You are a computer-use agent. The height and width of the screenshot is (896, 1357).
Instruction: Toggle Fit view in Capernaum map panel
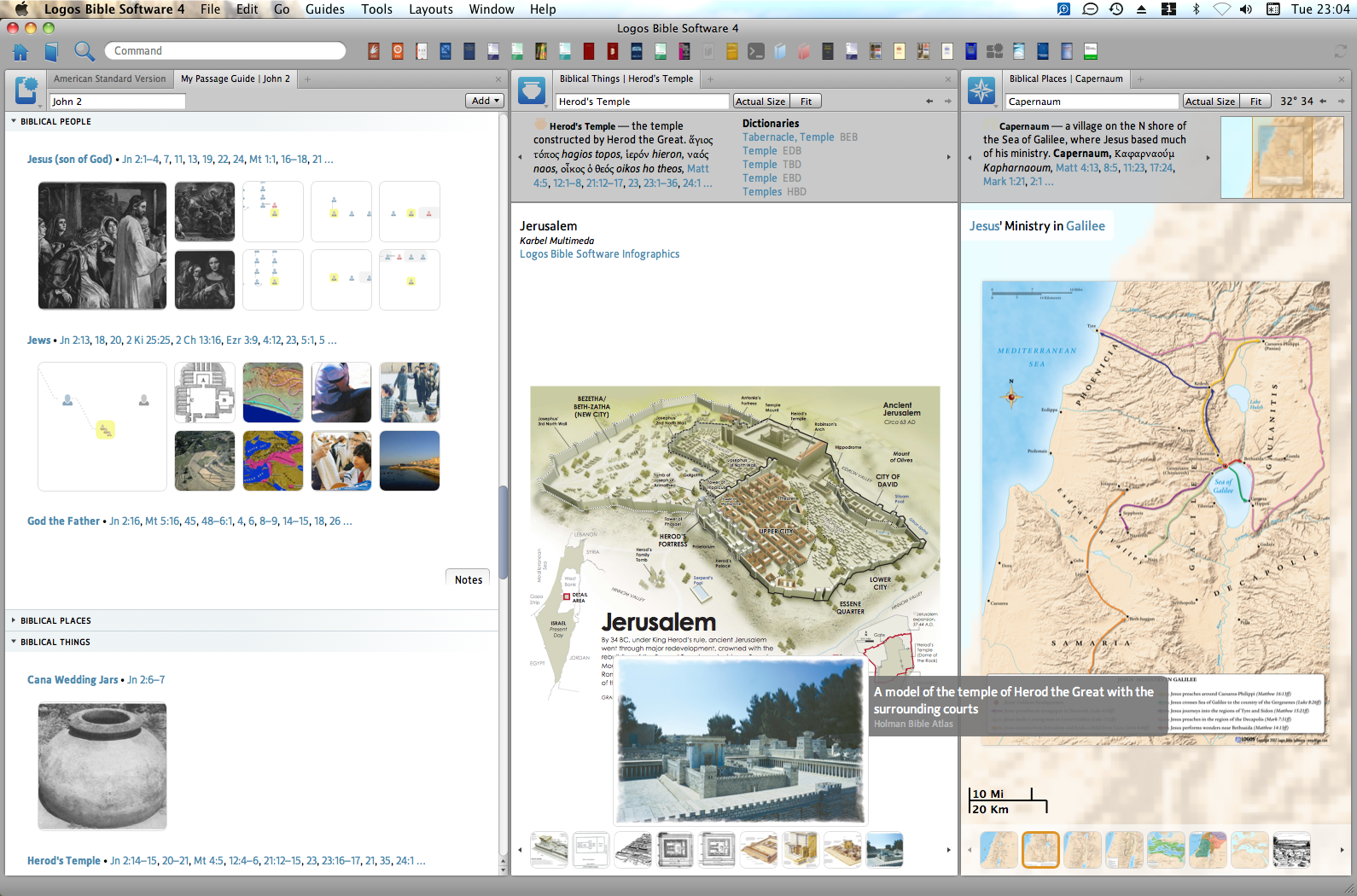click(x=1255, y=102)
